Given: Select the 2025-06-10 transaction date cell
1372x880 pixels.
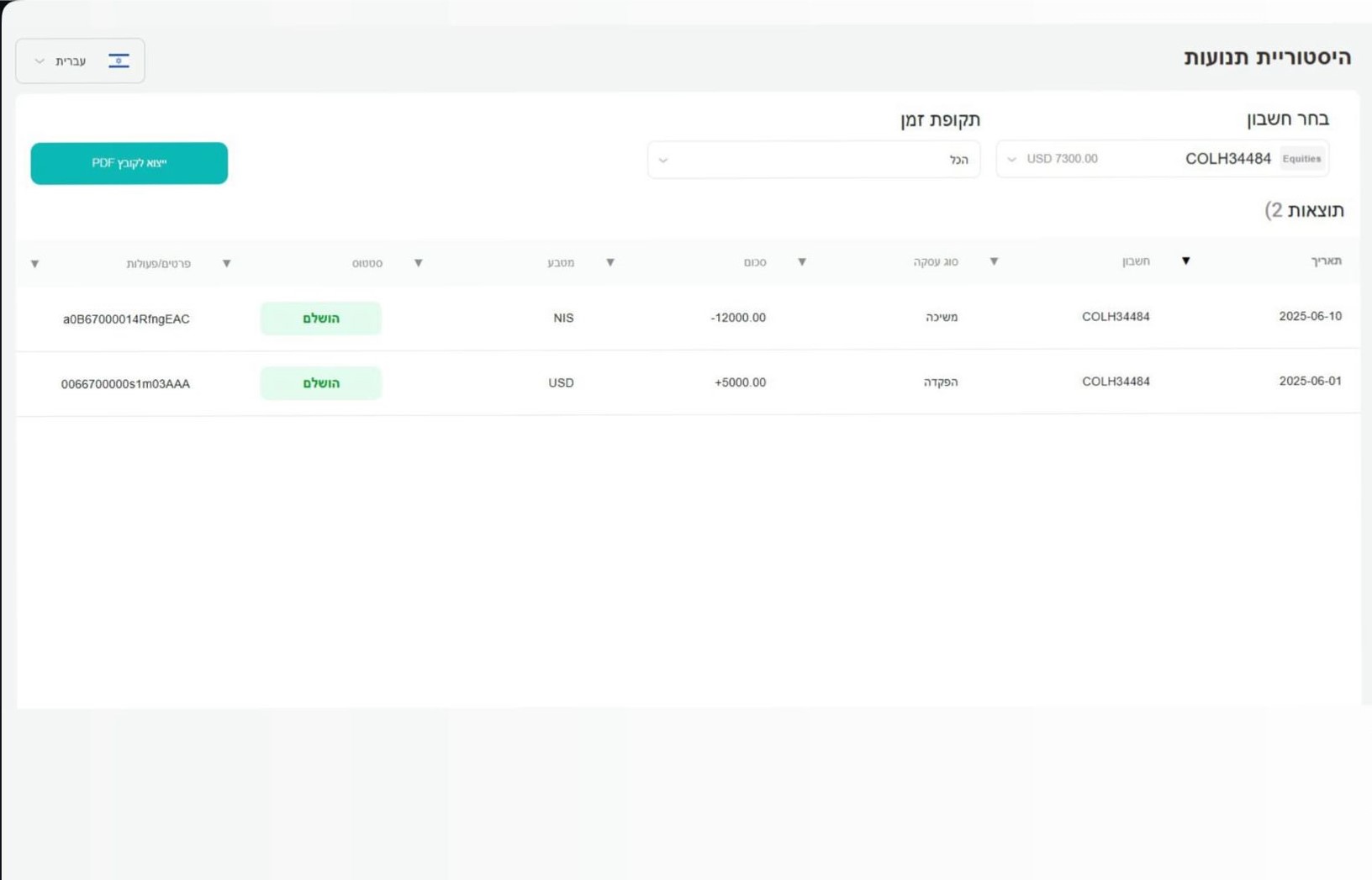Looking at the screenshot, I should pyautogui.click(x=1310, y=316).
